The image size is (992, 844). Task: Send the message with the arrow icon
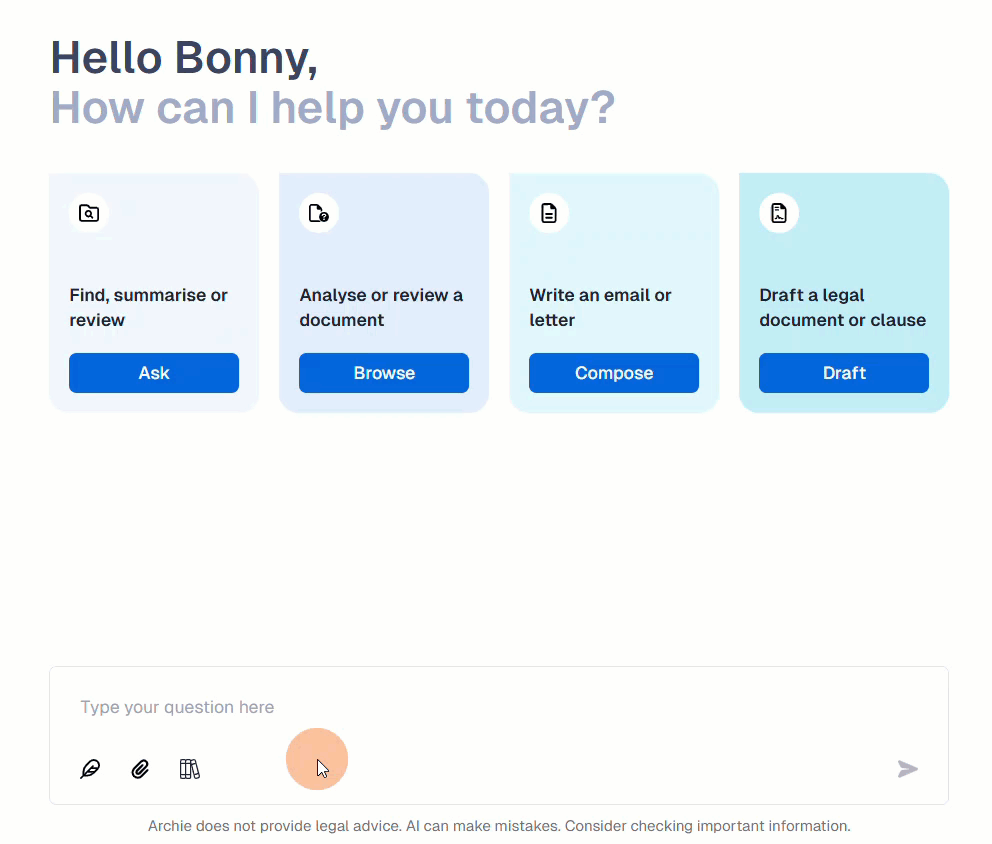(x=907, y=769)
